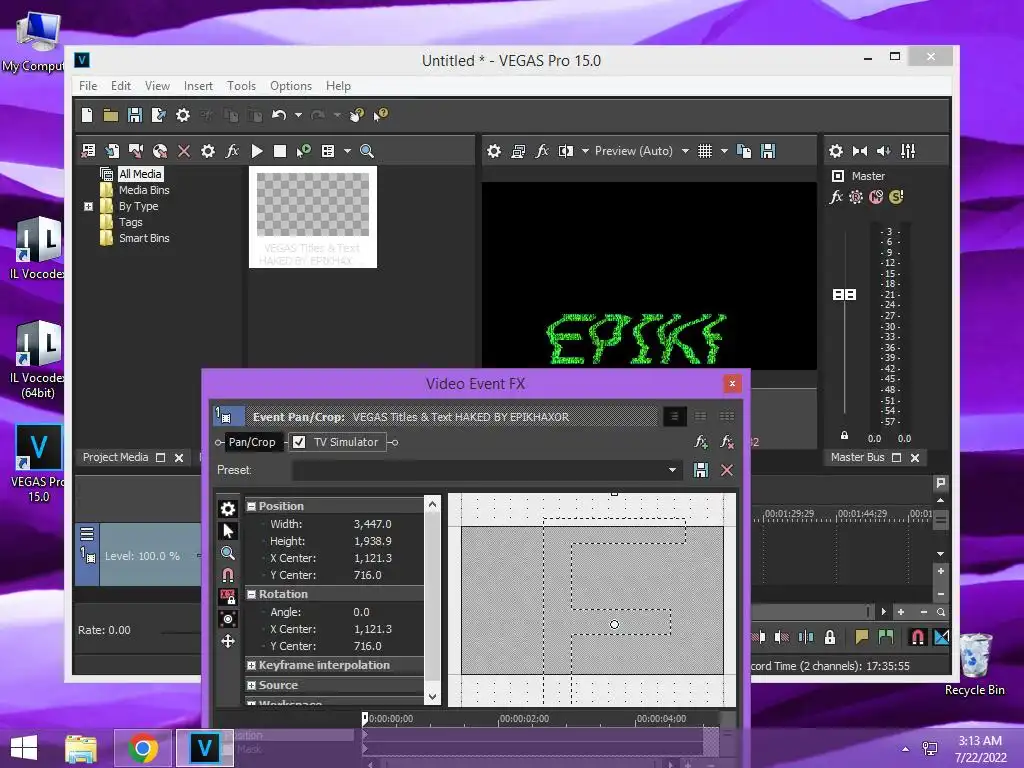Collapse the Rotation properties group
1024x768 pixels.
coord(251,594)
